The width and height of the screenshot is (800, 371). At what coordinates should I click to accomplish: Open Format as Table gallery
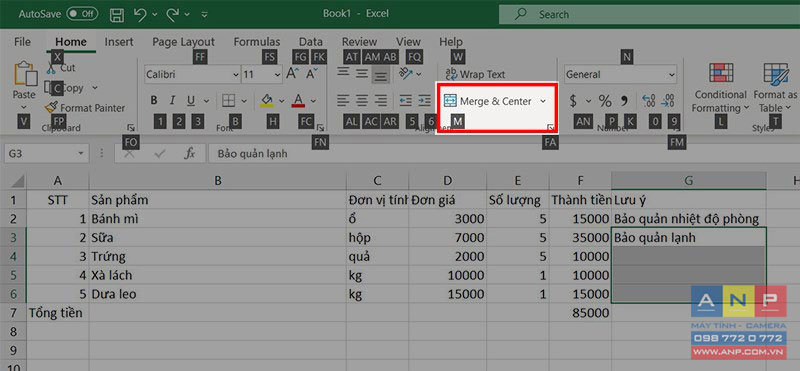click(x=775, y=88)
